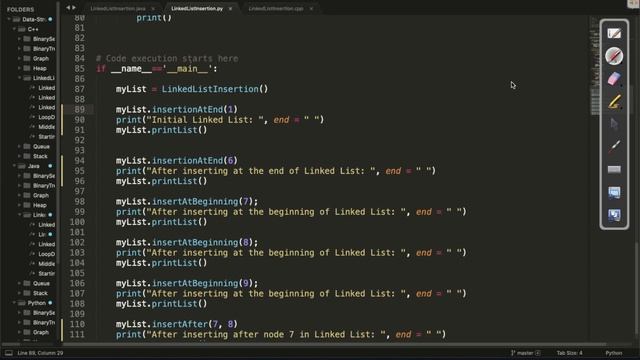Screen dimensions: 640x360
Task: Select the red pen annotation tool
Action: [x=614, y=56]
